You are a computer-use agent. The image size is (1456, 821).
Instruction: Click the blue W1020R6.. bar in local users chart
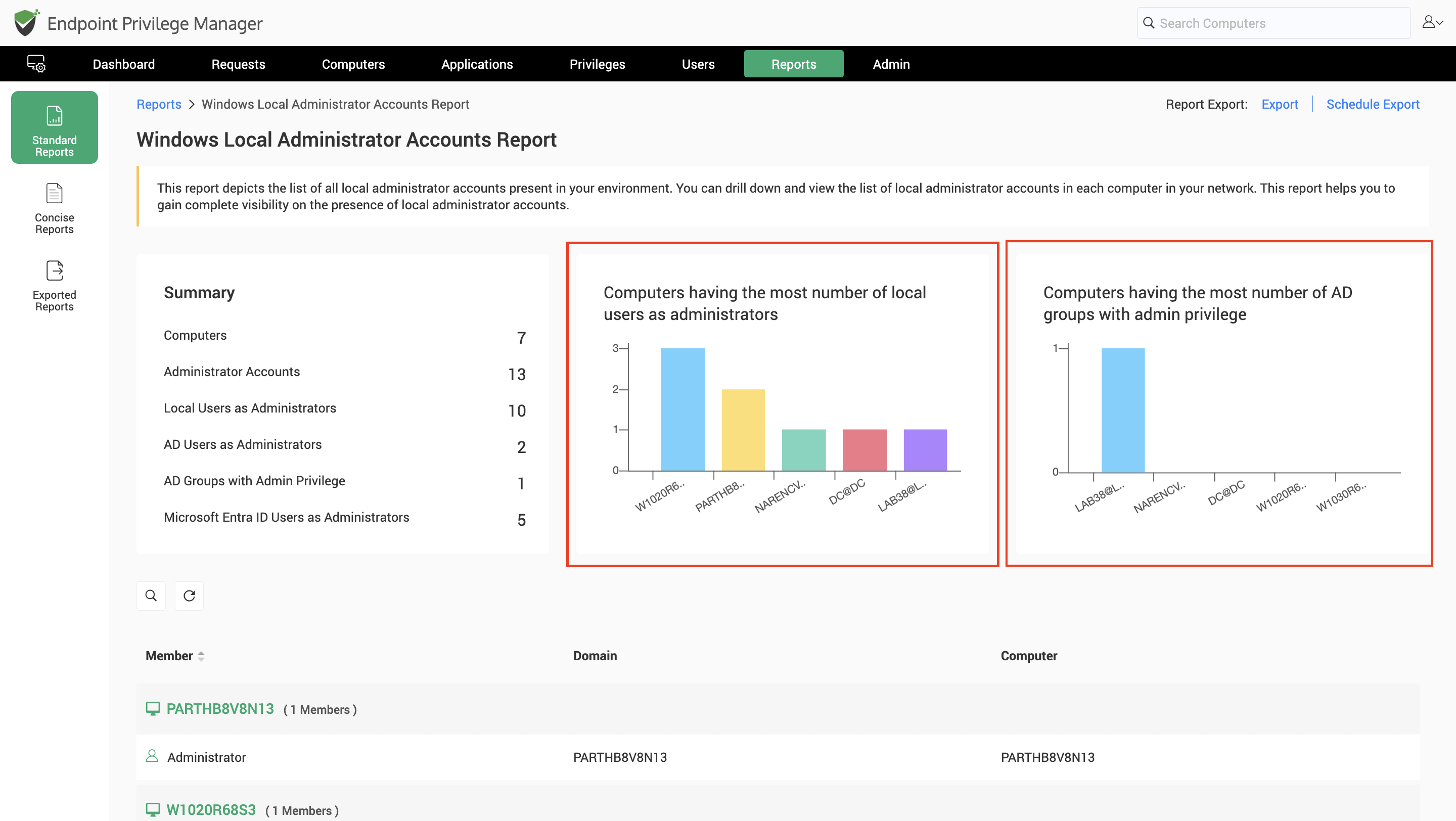683,409
